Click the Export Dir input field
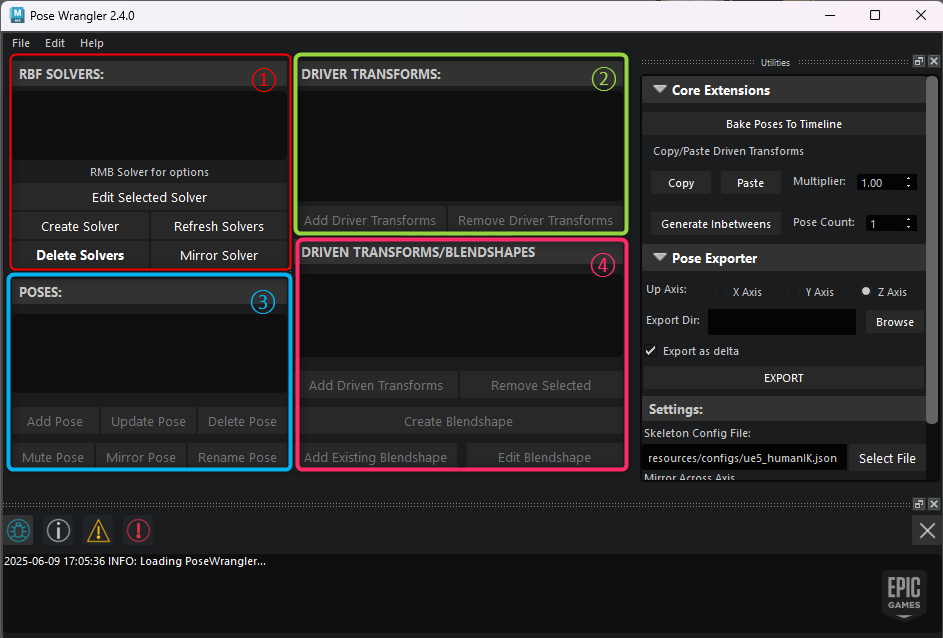 782,322
